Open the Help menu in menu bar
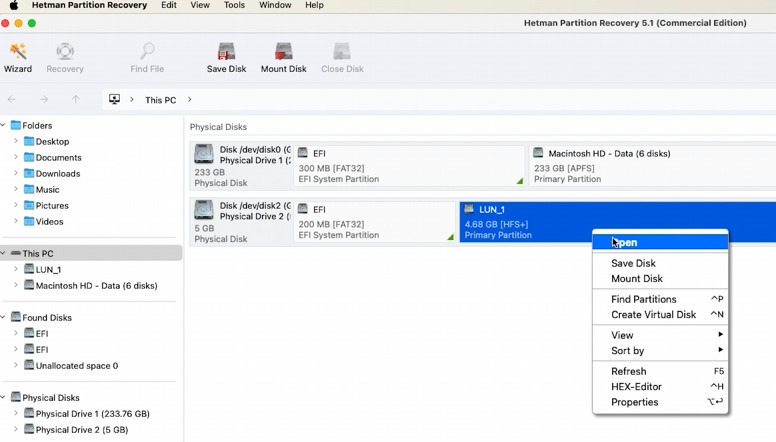 [x=314, y=5]
